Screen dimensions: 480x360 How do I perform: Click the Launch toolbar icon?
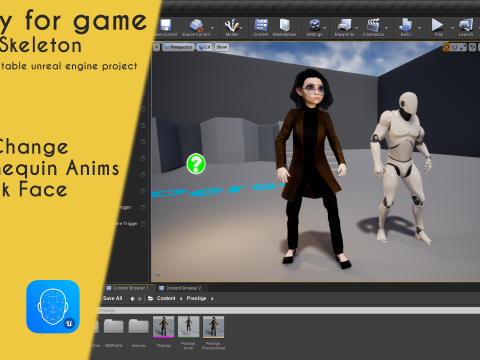pyautogui.click(x=466, y=26)
